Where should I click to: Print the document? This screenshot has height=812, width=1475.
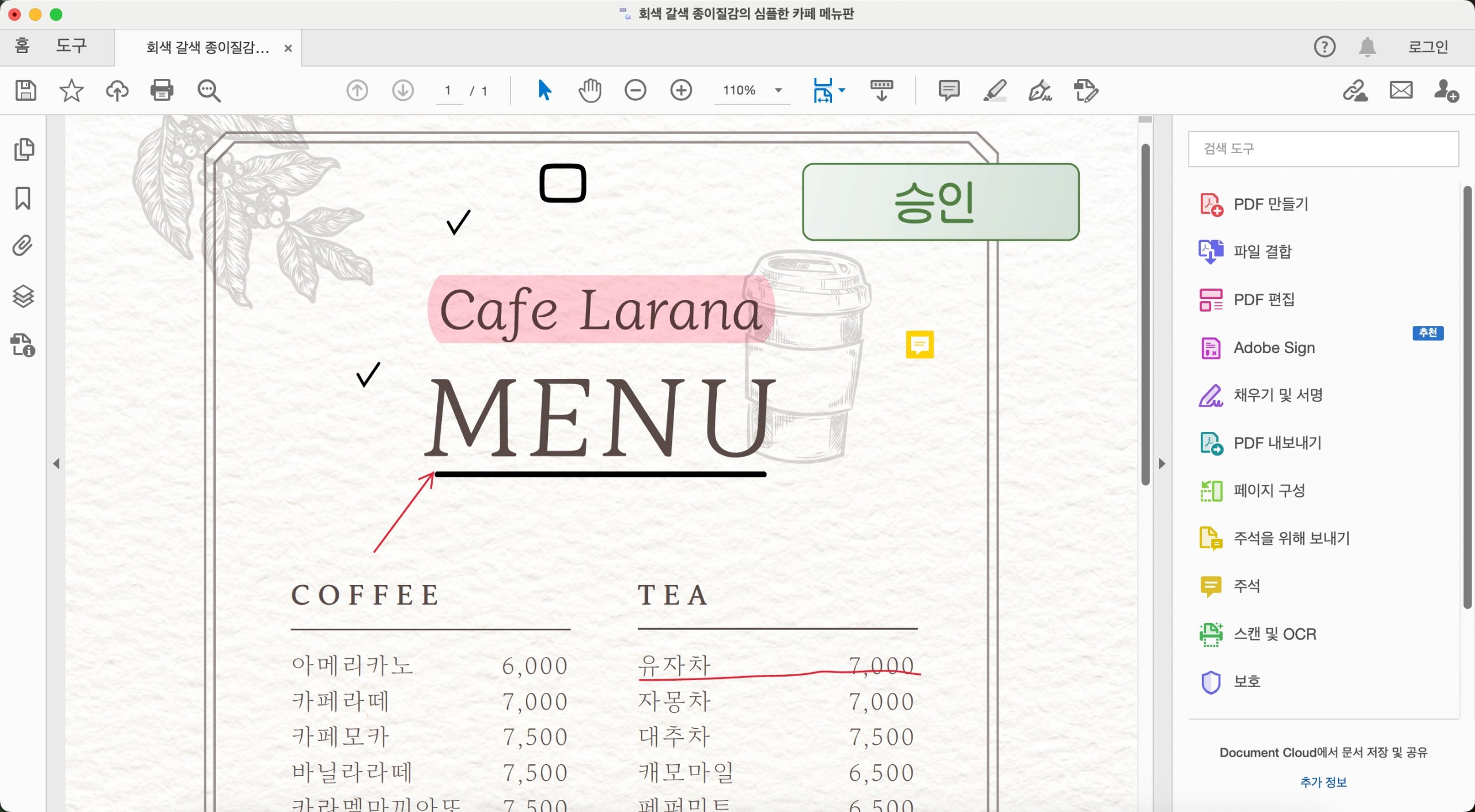[x=162, y=90]
